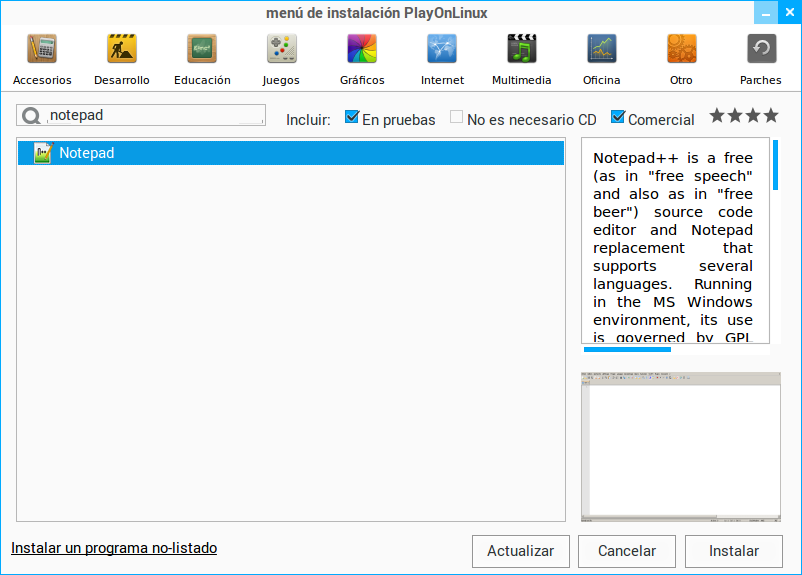Click the Notepad++ description text

tap(673, 248)
